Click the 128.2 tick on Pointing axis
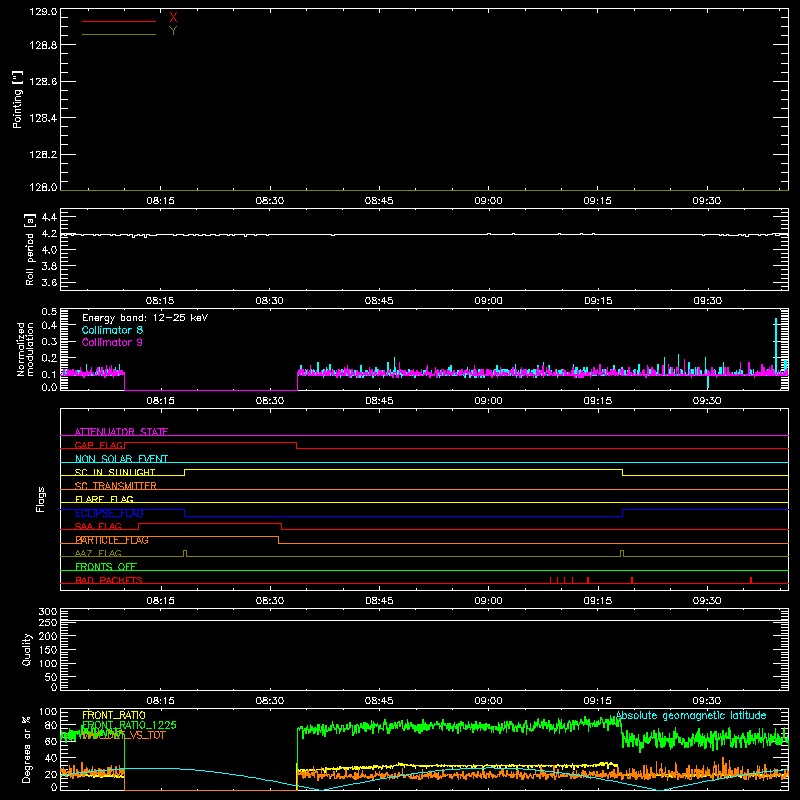The image size is (800, 800). [43, 155]
